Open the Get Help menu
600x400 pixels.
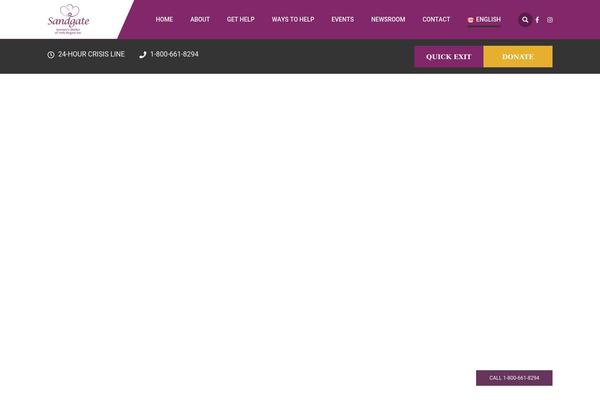pos(241,20)
